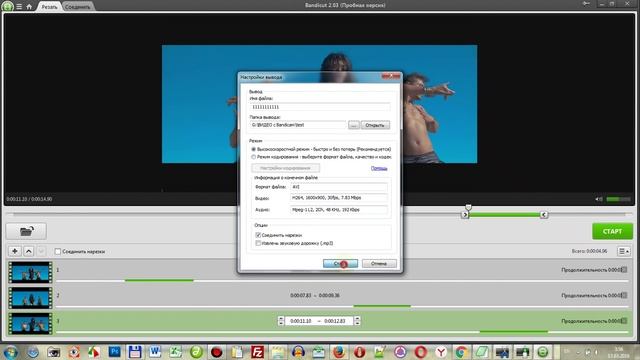Click the Отмена button in the dialog
640x360 pixels.
pyautogui.click(x=379, y=264)
